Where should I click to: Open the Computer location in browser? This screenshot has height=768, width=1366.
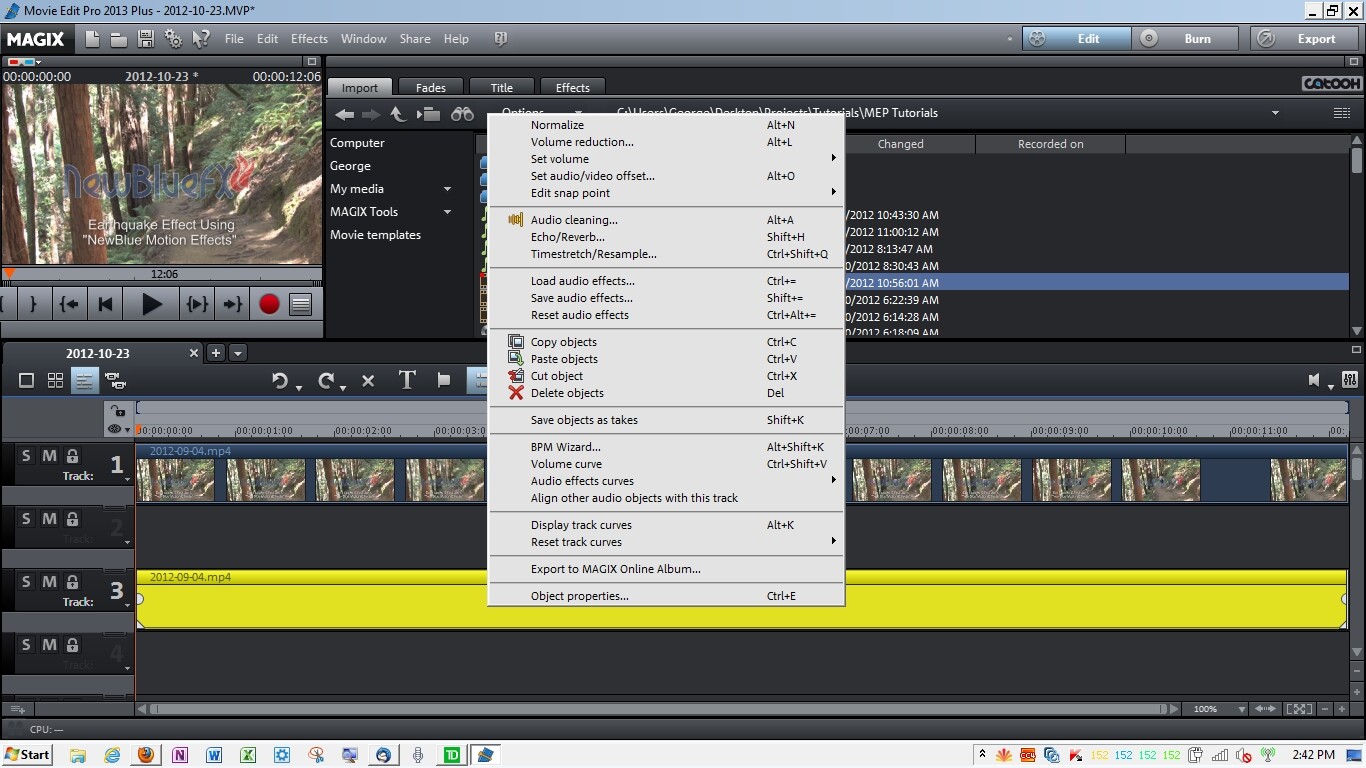tap(357, 143)
